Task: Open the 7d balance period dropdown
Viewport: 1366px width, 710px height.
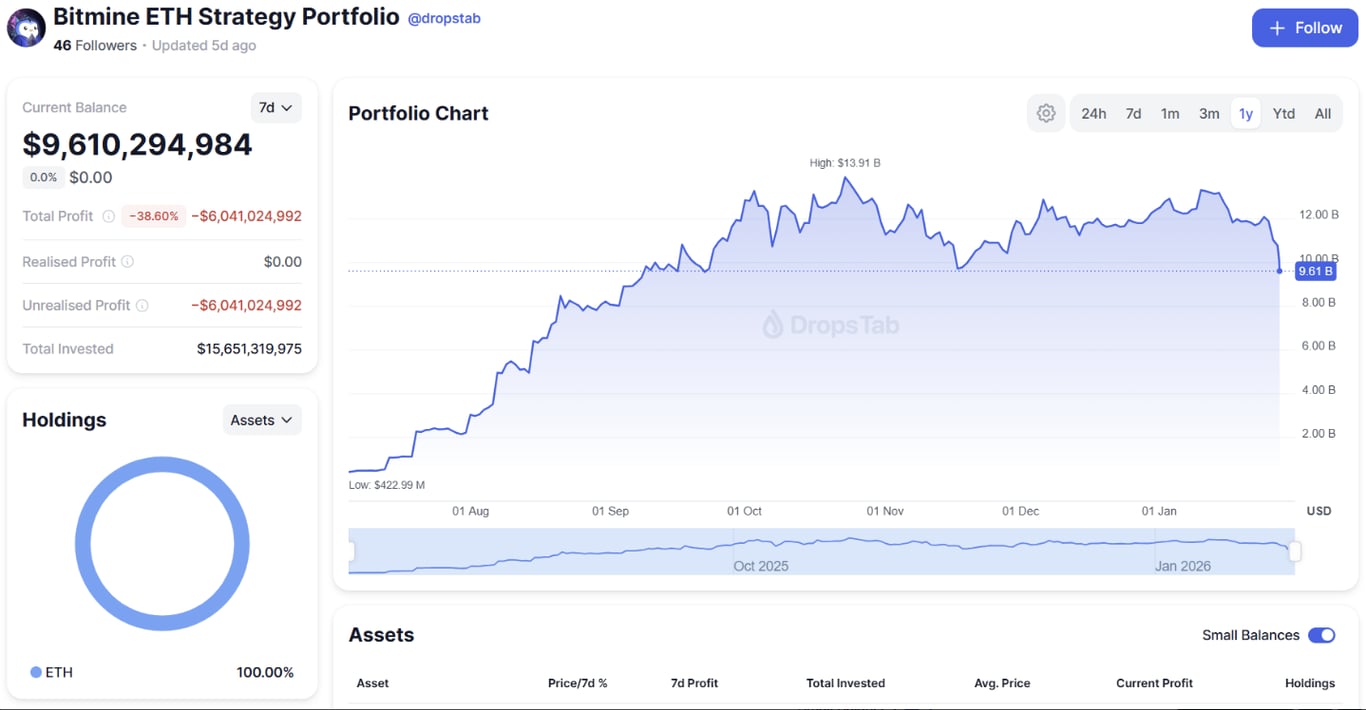Action: pos(276,107)
